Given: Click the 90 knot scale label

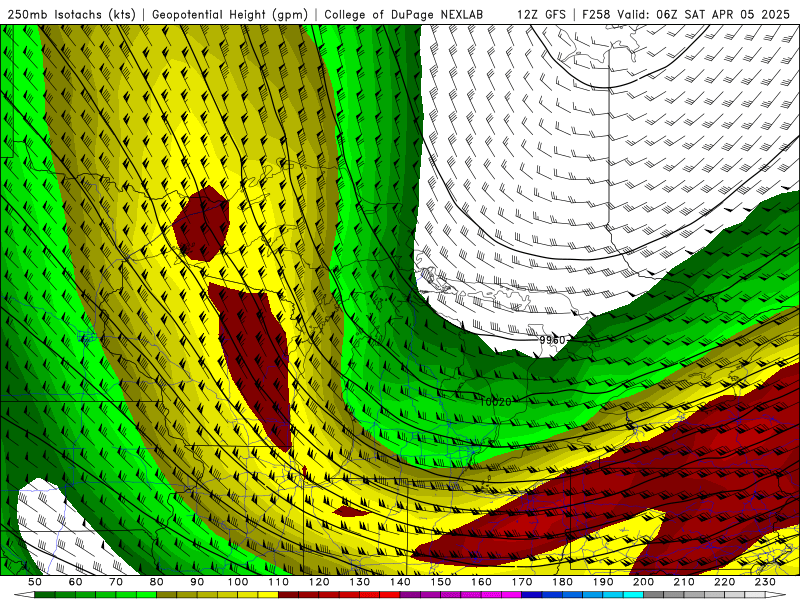Looking at the screenshot, I should click(197, 582).
